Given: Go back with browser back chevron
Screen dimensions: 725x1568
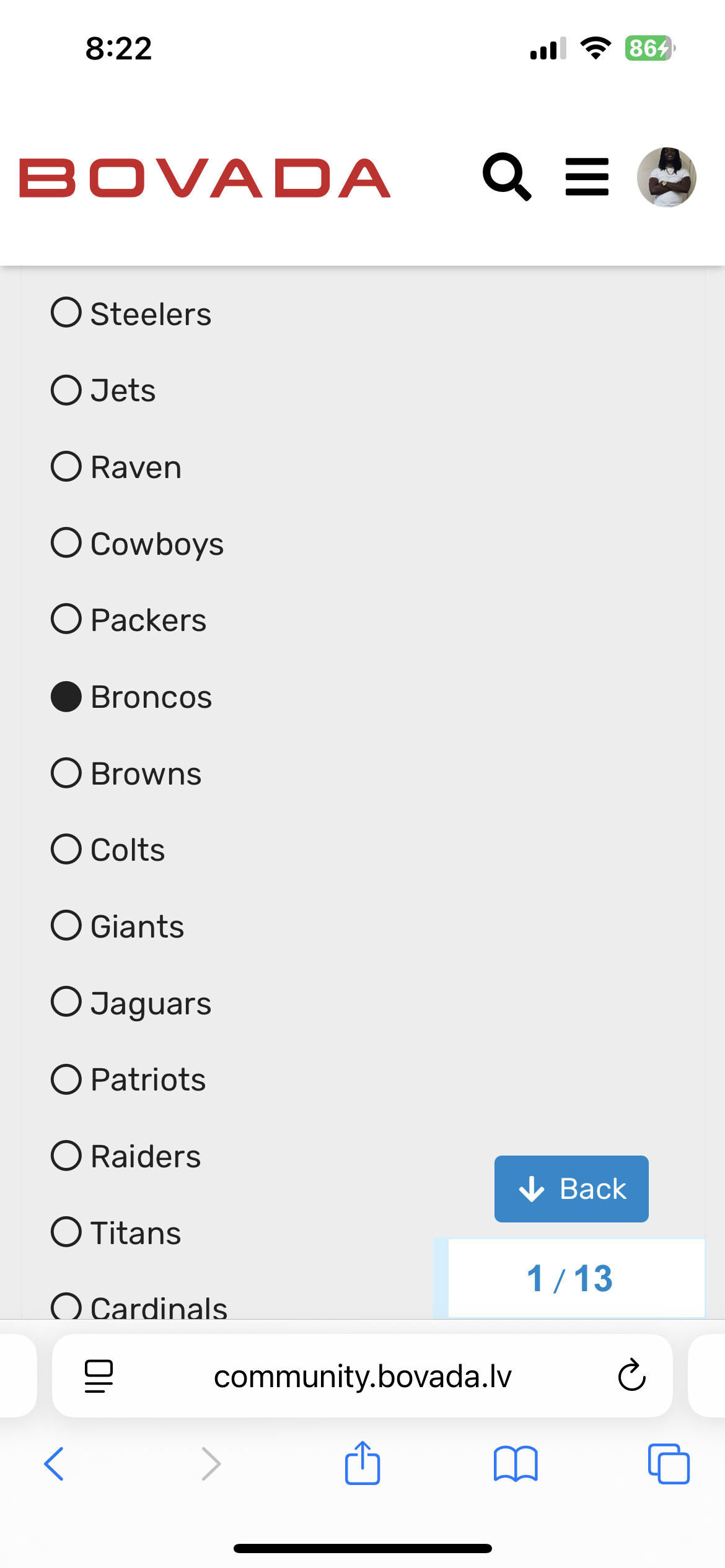Looking at the screenshot, I should coord(55,1463).
